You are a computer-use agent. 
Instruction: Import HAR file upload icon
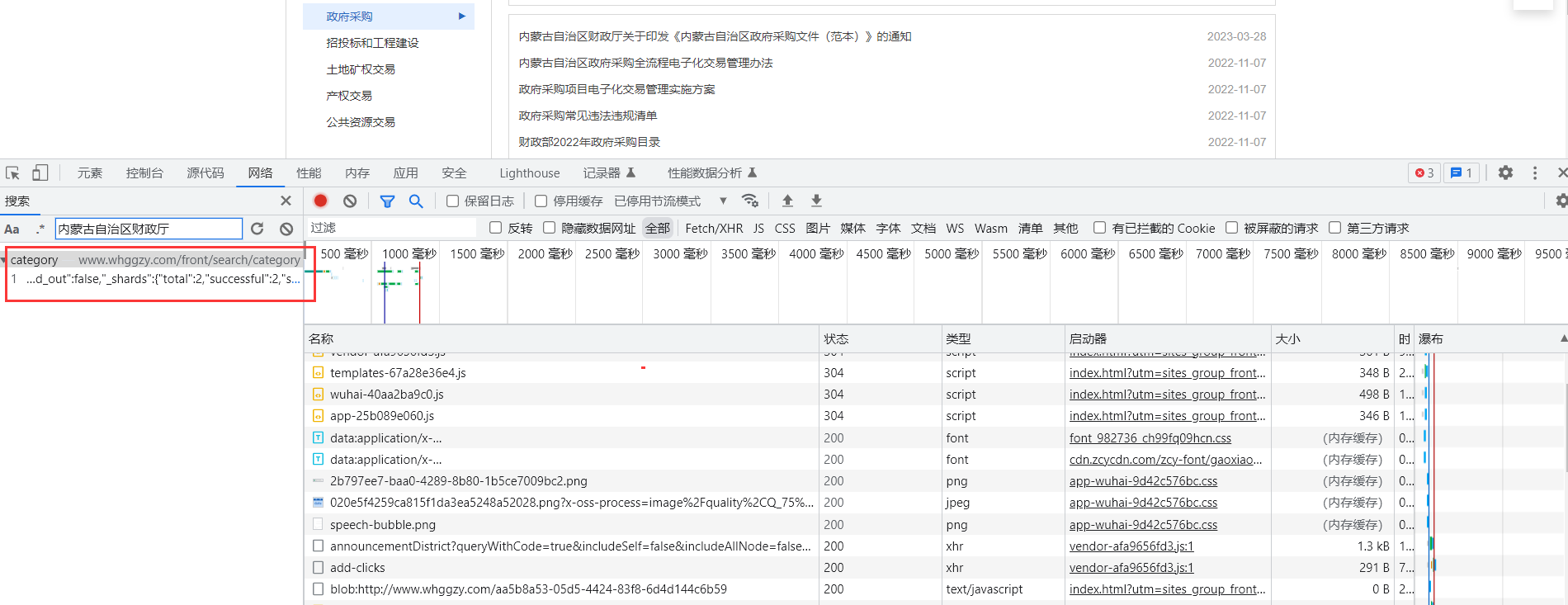click(787, 201)
